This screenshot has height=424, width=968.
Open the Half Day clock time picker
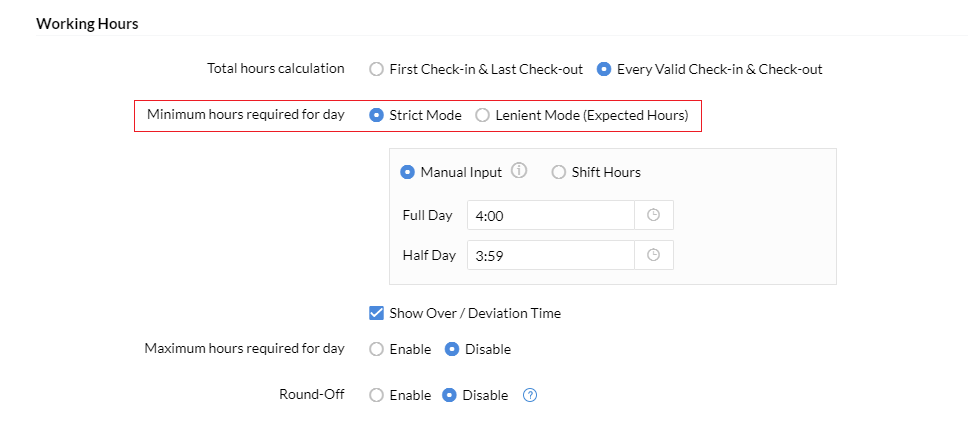[654, 255]
